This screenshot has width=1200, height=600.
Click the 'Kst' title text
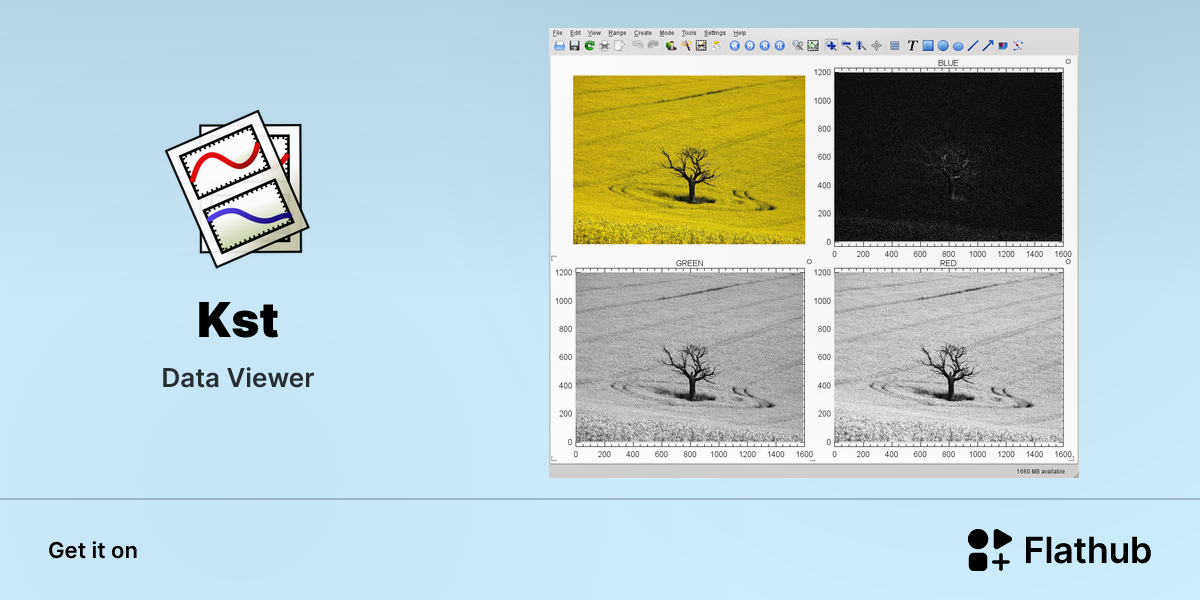tap(238, 321)
